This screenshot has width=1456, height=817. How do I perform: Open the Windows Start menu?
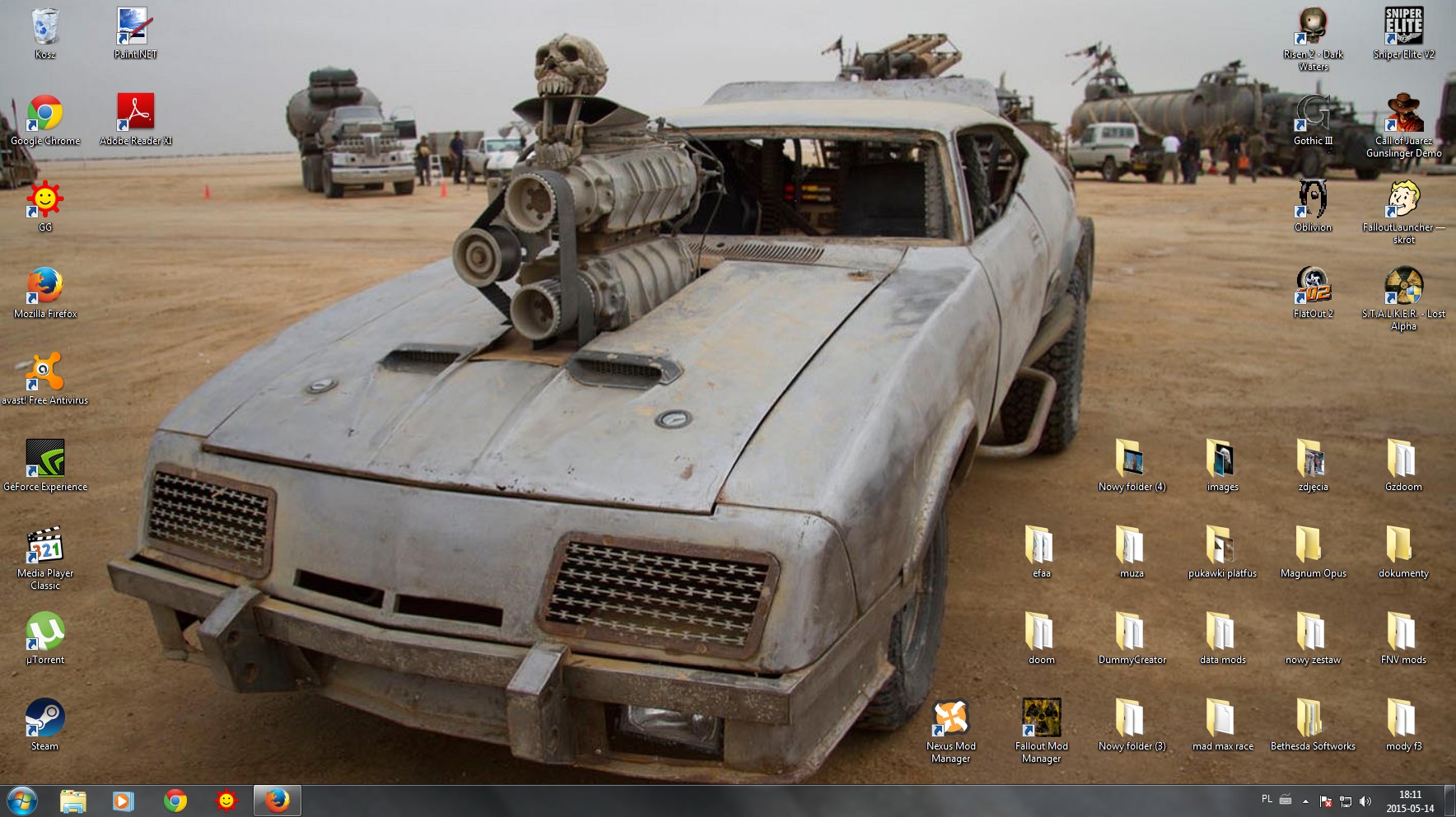(22, 801)
